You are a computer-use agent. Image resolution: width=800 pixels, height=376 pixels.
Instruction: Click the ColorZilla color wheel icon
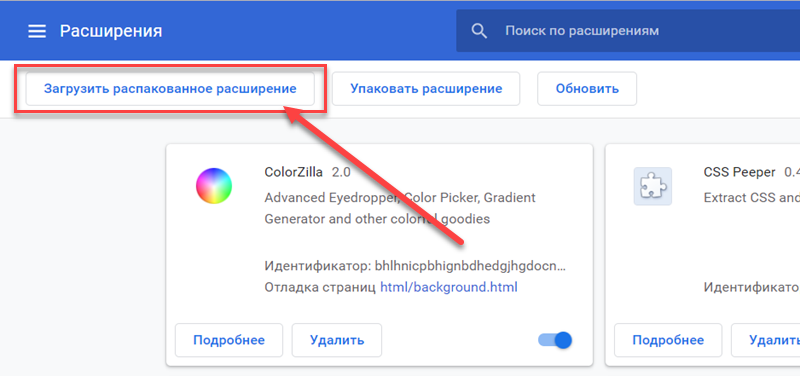click(x=214, y=186)
